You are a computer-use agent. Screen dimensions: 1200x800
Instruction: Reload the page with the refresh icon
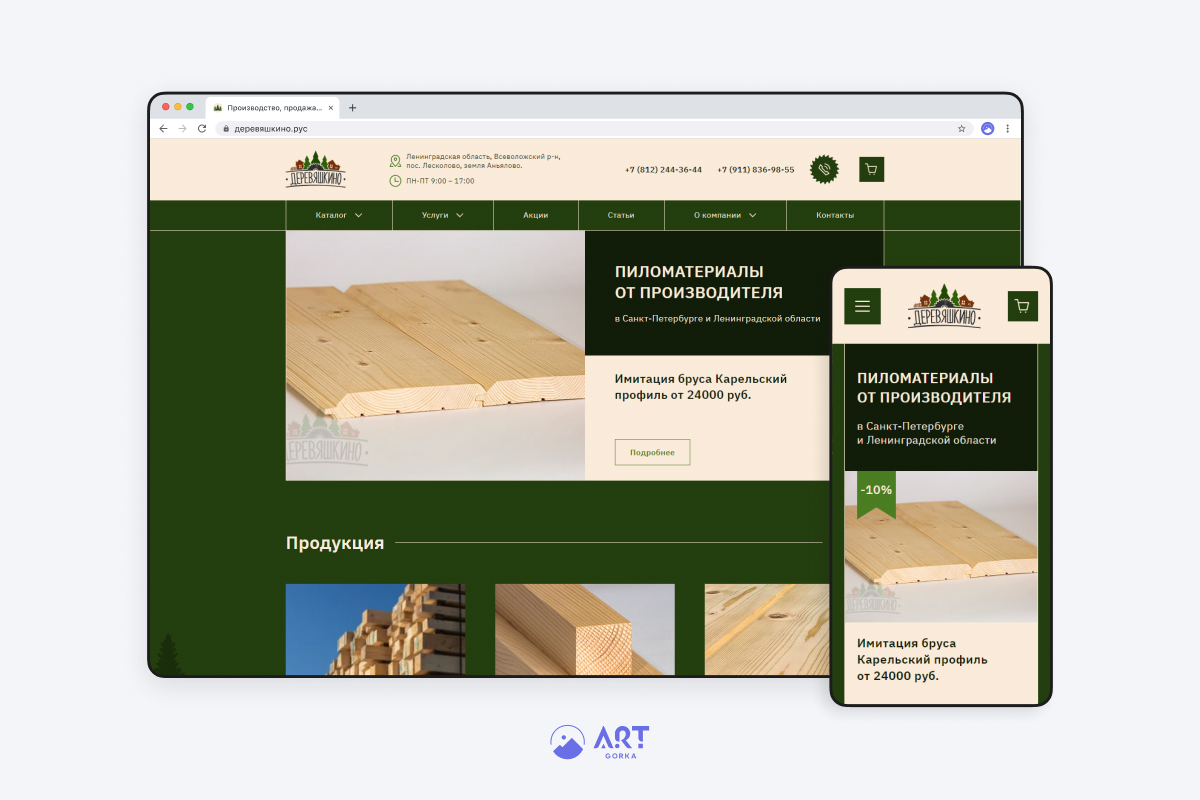click(x=201, y=128)
